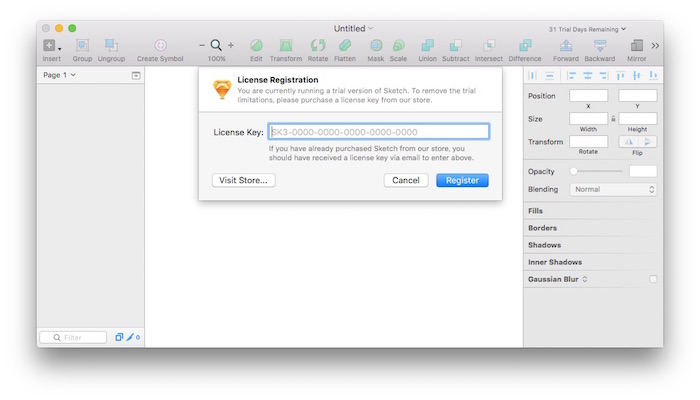
Task: Flip horizontally button
Action: pos(629,142)
